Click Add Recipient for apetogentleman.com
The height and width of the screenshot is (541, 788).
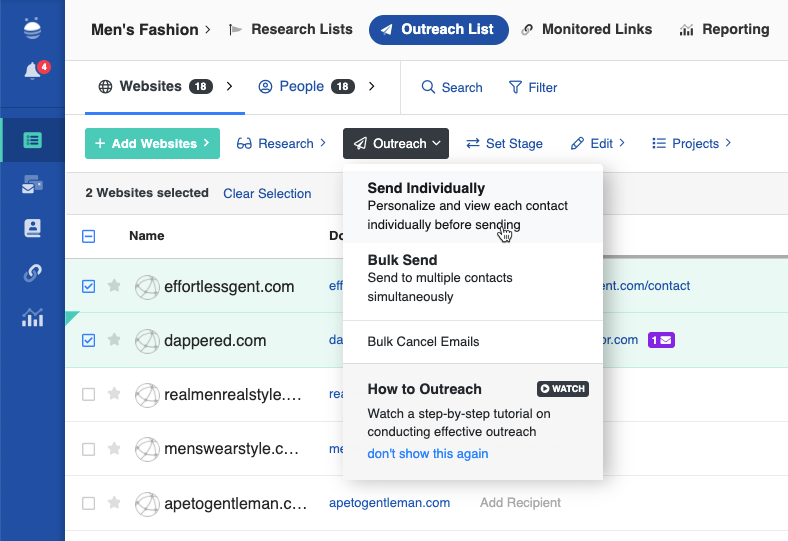pos(520,502)
